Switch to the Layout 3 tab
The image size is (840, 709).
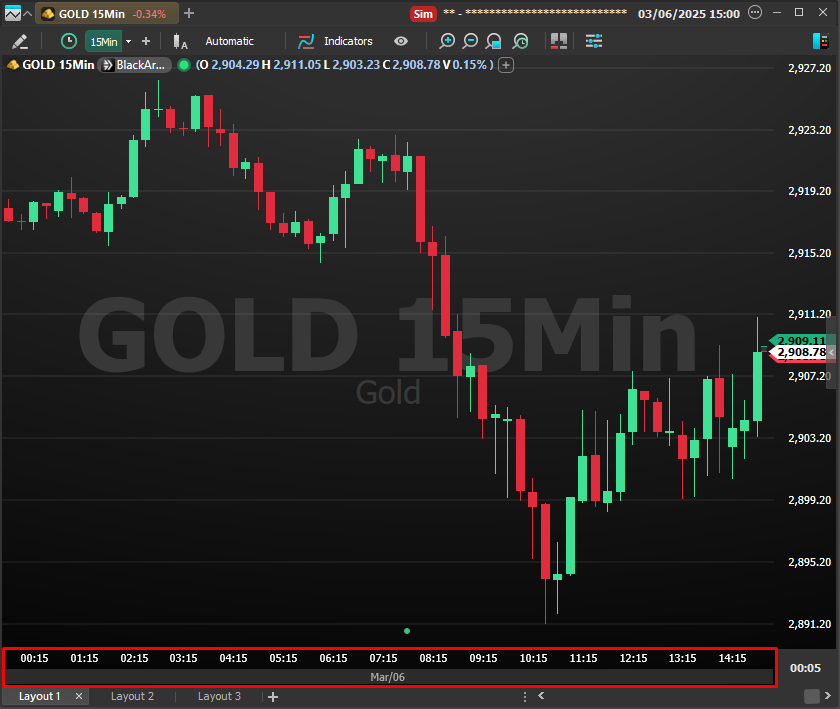tap(219, 696)
